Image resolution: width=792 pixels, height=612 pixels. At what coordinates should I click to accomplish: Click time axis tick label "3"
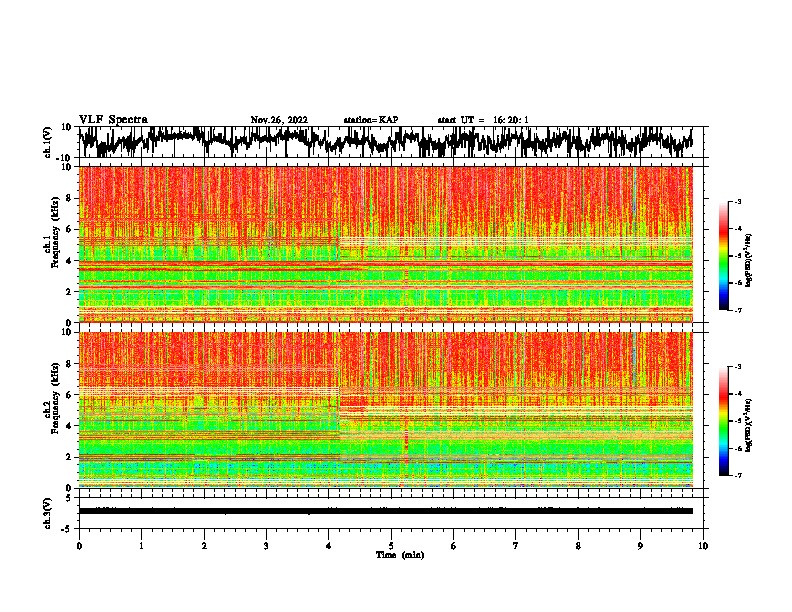(266, 546)
